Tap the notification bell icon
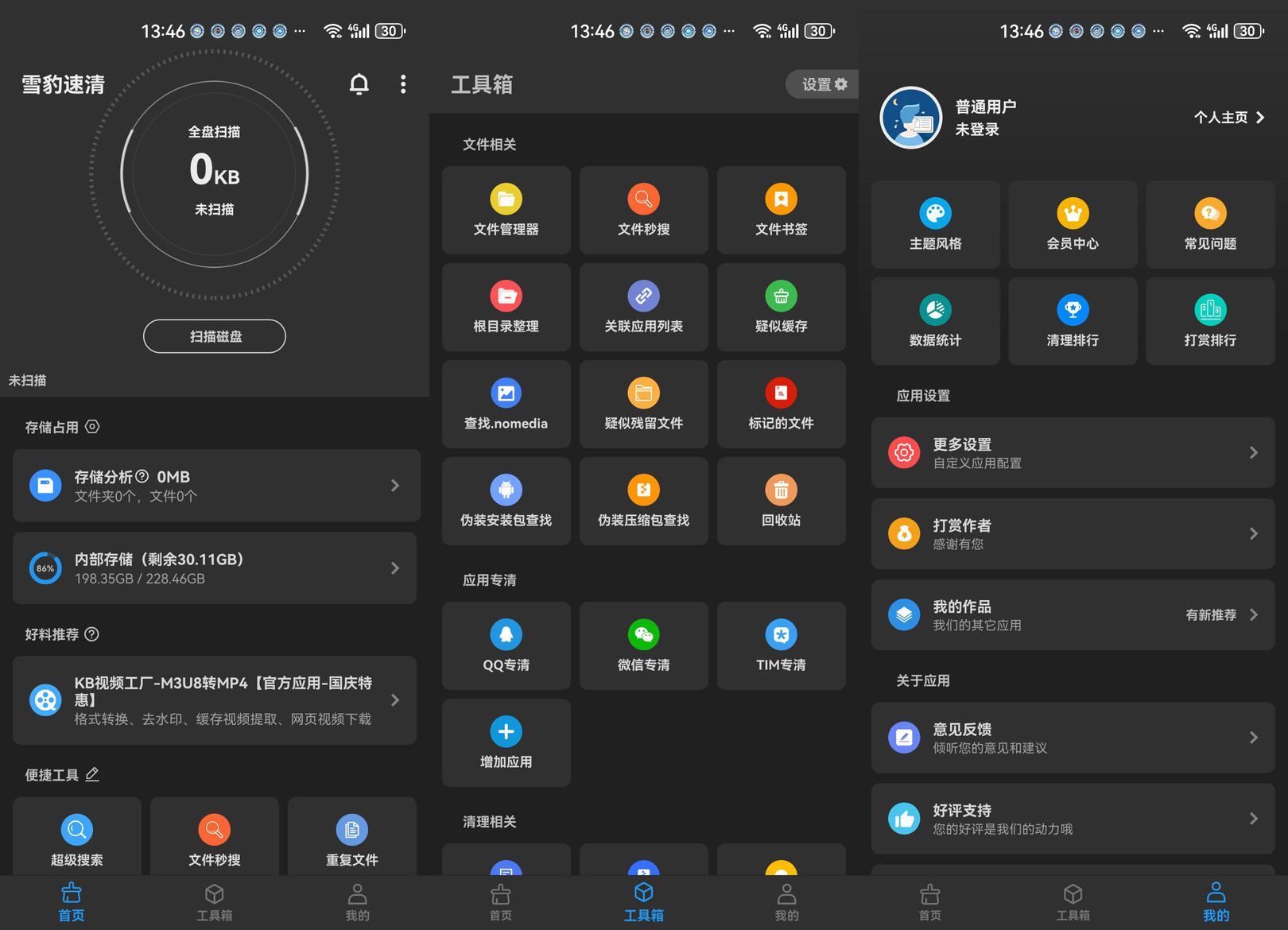1288x930 pixels. (x=359, y=84)
